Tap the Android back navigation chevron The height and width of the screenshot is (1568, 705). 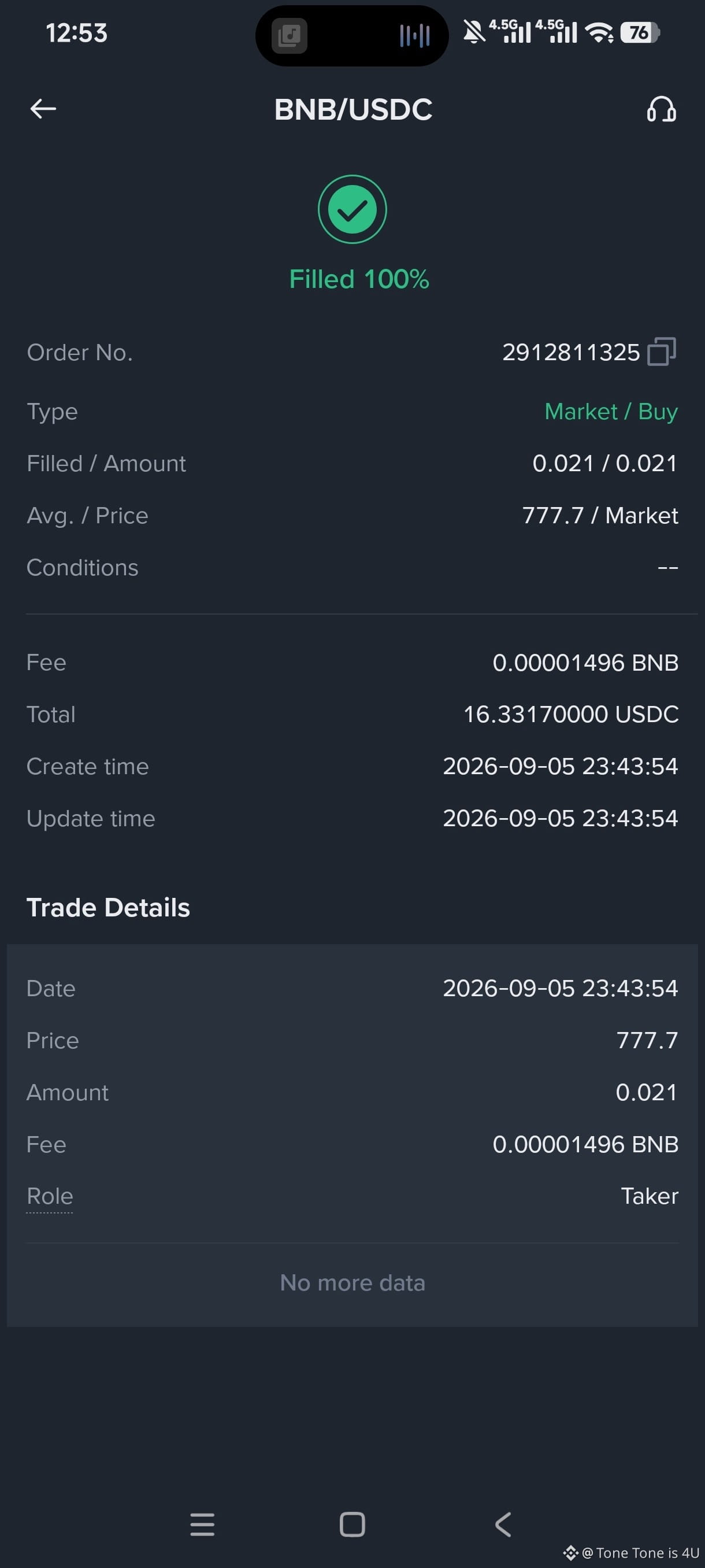502,1524
